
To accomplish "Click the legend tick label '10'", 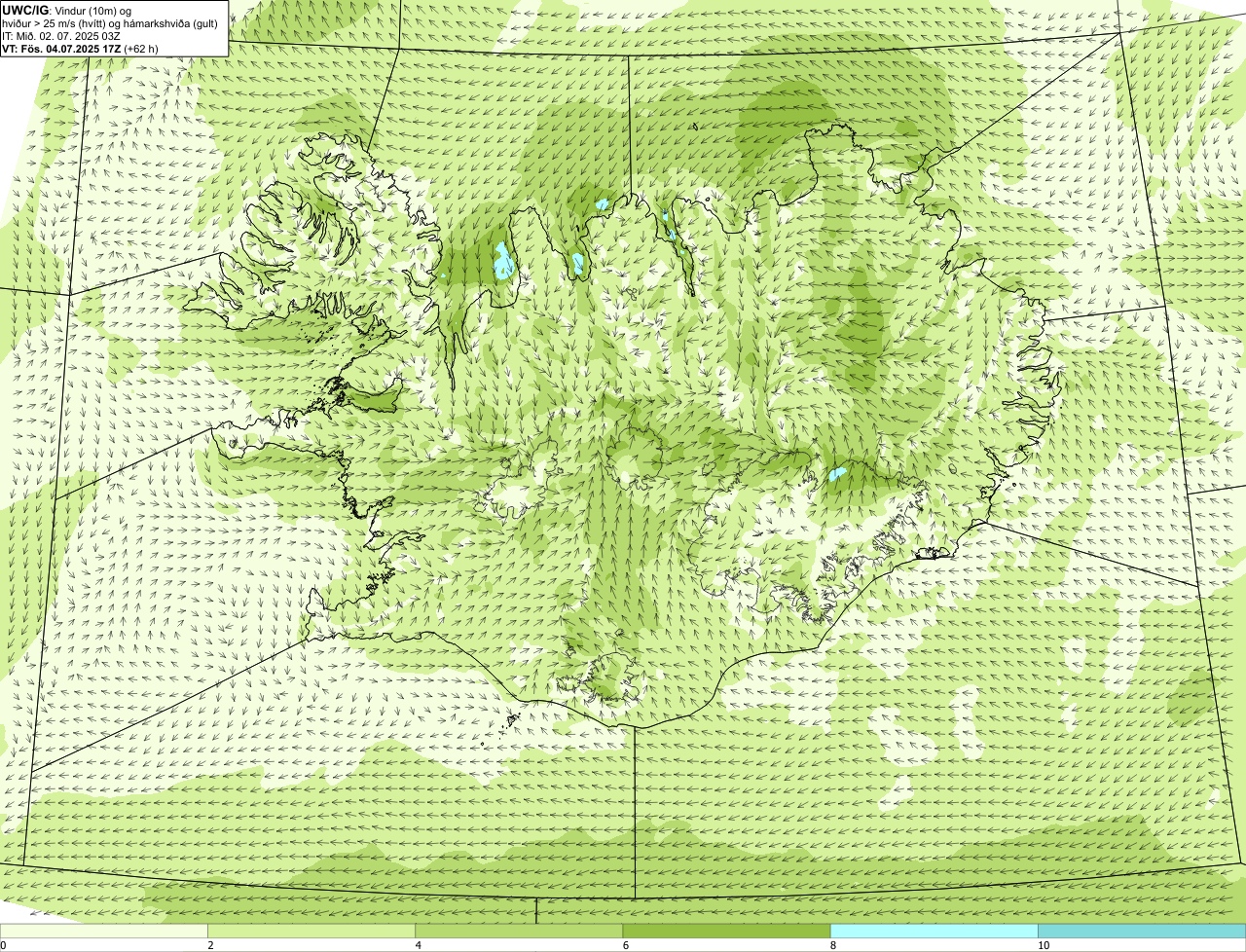I will pos(1043,945).
